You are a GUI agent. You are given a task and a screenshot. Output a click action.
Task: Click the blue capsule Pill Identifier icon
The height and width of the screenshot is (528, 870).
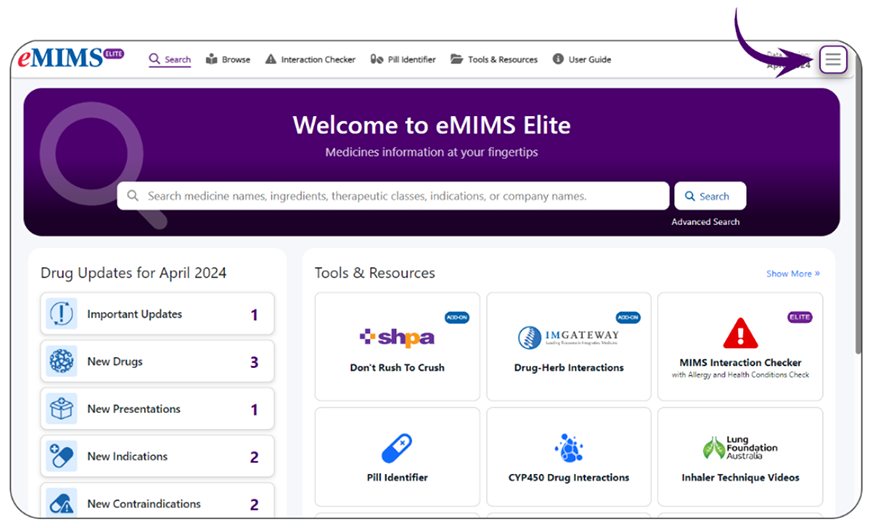tap(397, 448)
